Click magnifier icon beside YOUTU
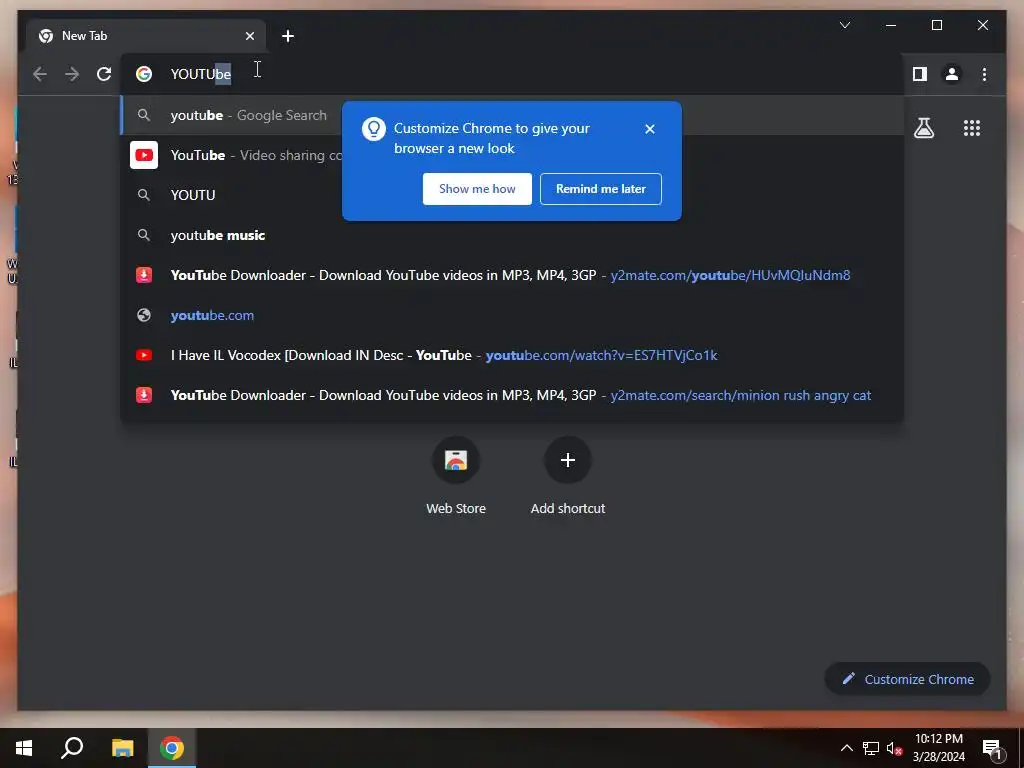The width and height of the screenshot is (1024, 768). [144, 195]
